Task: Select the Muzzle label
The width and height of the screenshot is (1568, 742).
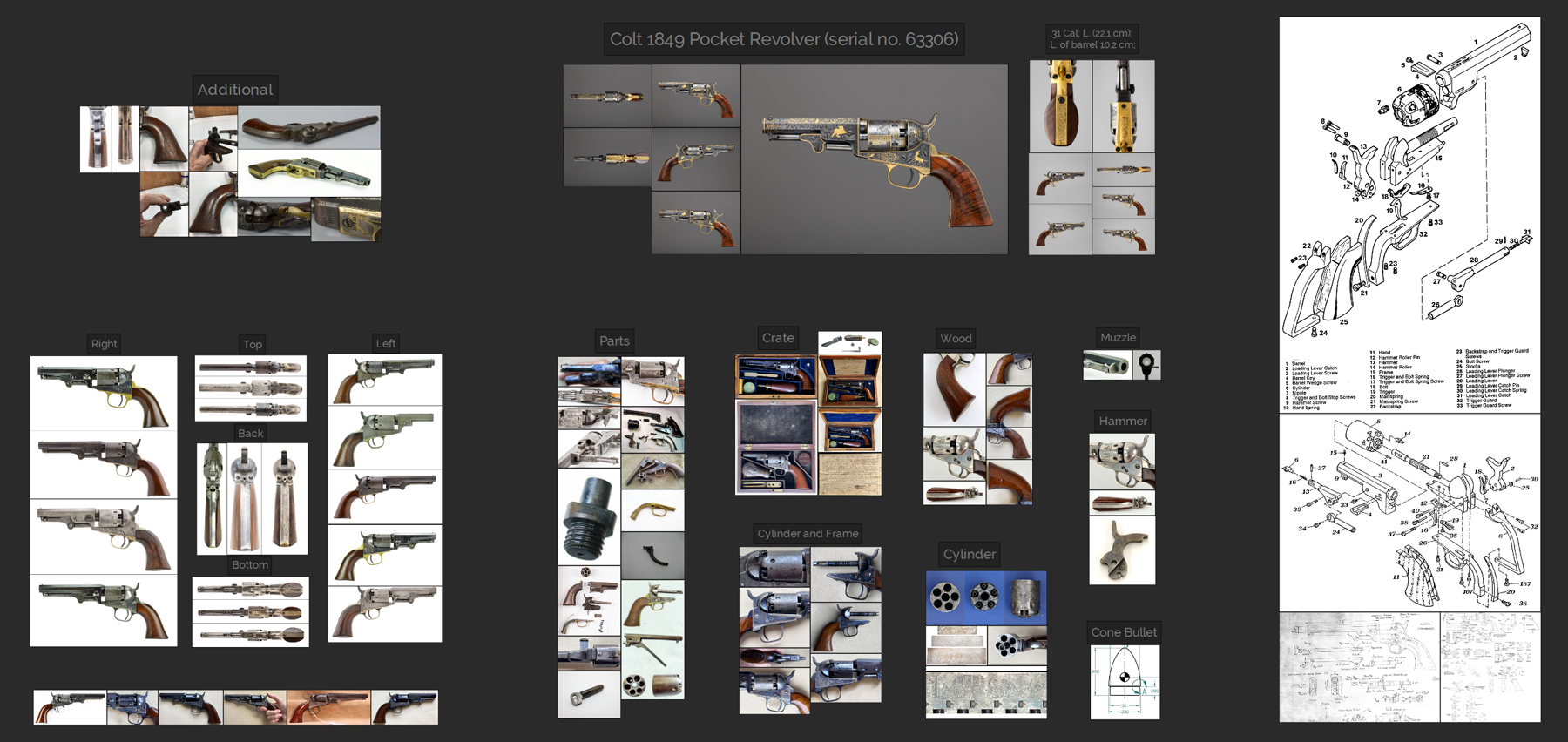Action: coord(1118,338)
